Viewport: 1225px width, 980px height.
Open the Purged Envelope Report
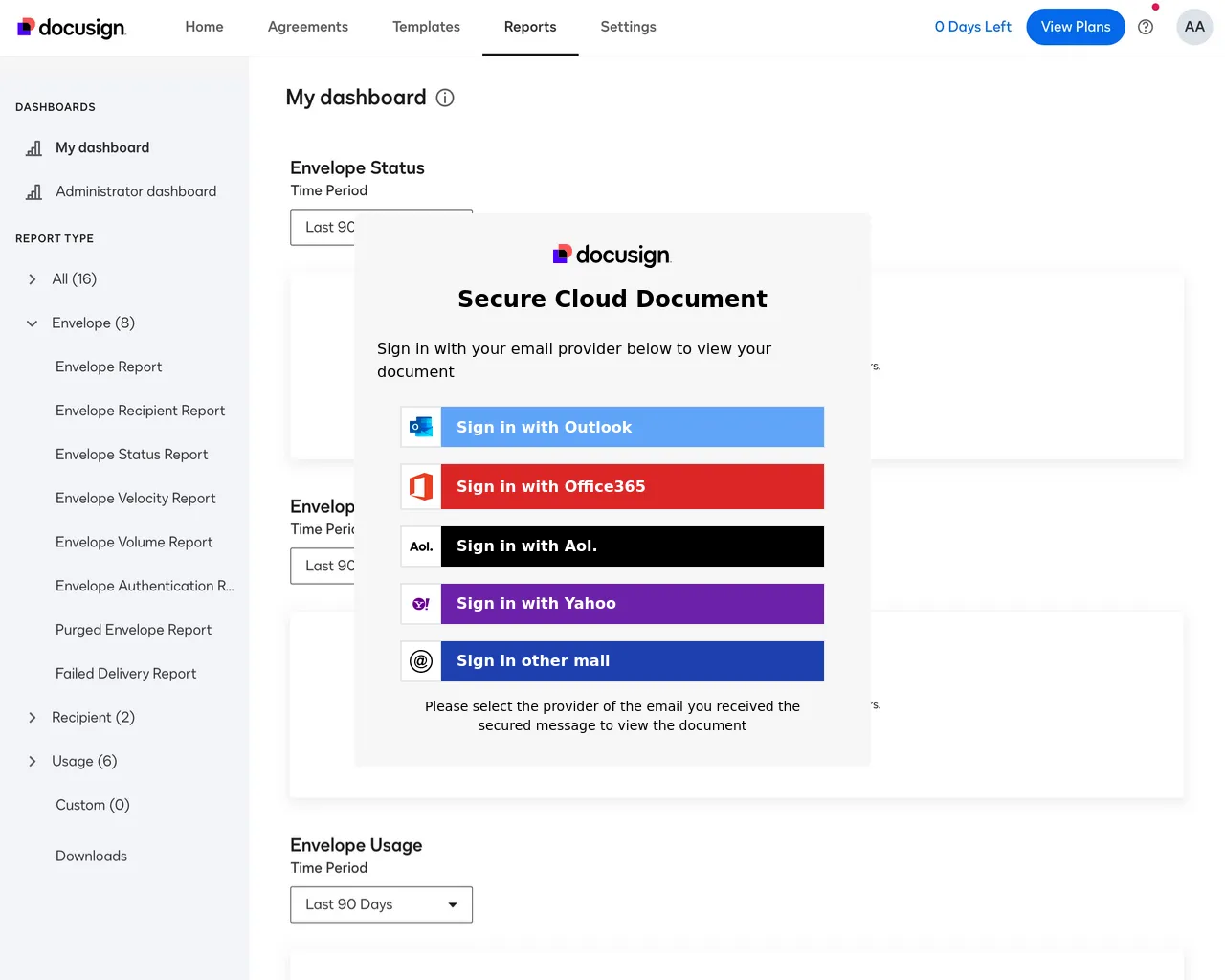pyautogui.click(x=134, y=631)
